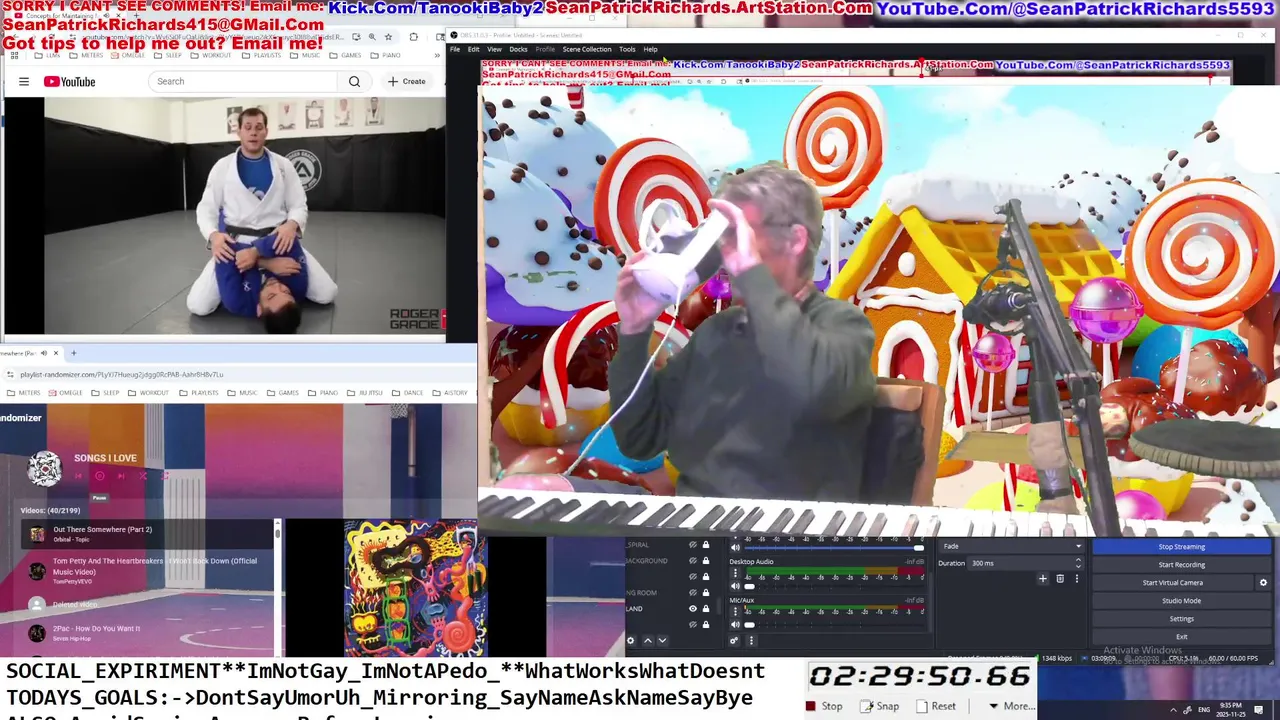This screenshot has width=1280, height=720.
Task: Open the PLAYLISTS bookmark folder in YouTube window
Action: coord(261,55)
